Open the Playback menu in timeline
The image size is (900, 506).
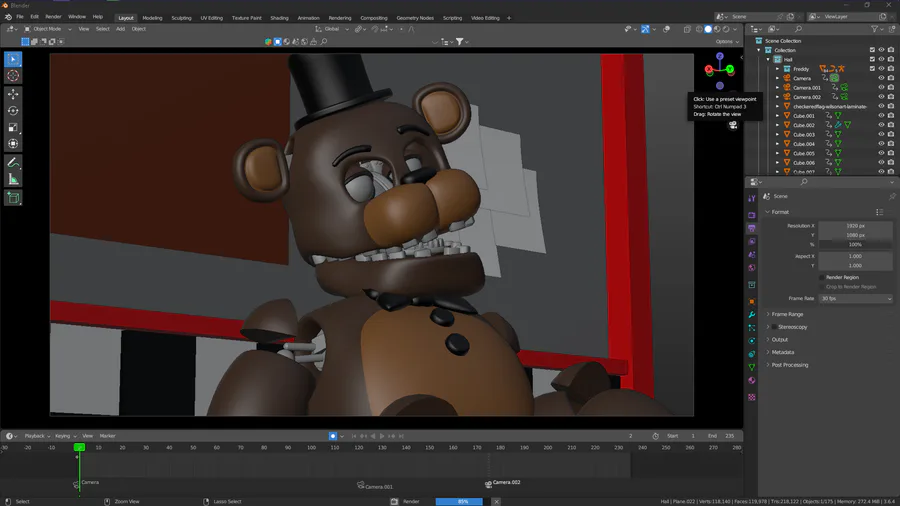click(x=37, y=436)
